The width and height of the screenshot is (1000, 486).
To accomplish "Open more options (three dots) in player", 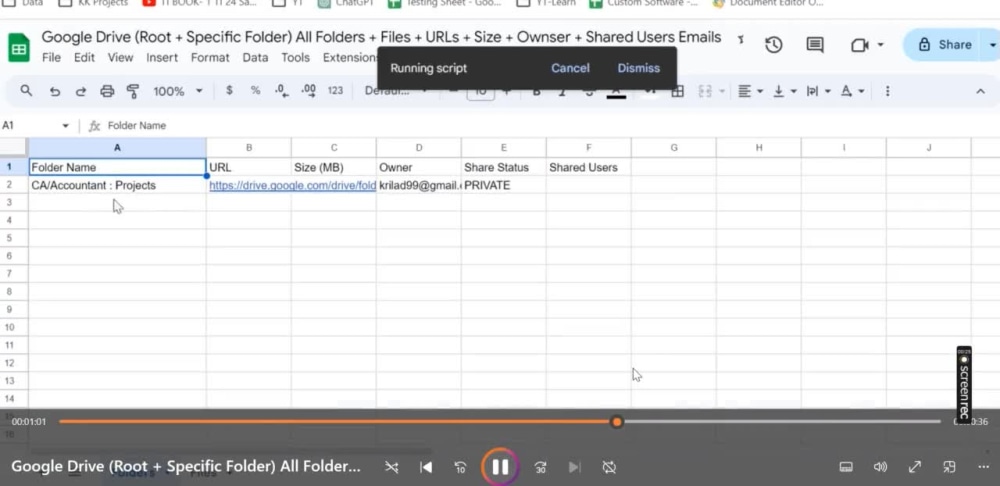I will [983, 467].
